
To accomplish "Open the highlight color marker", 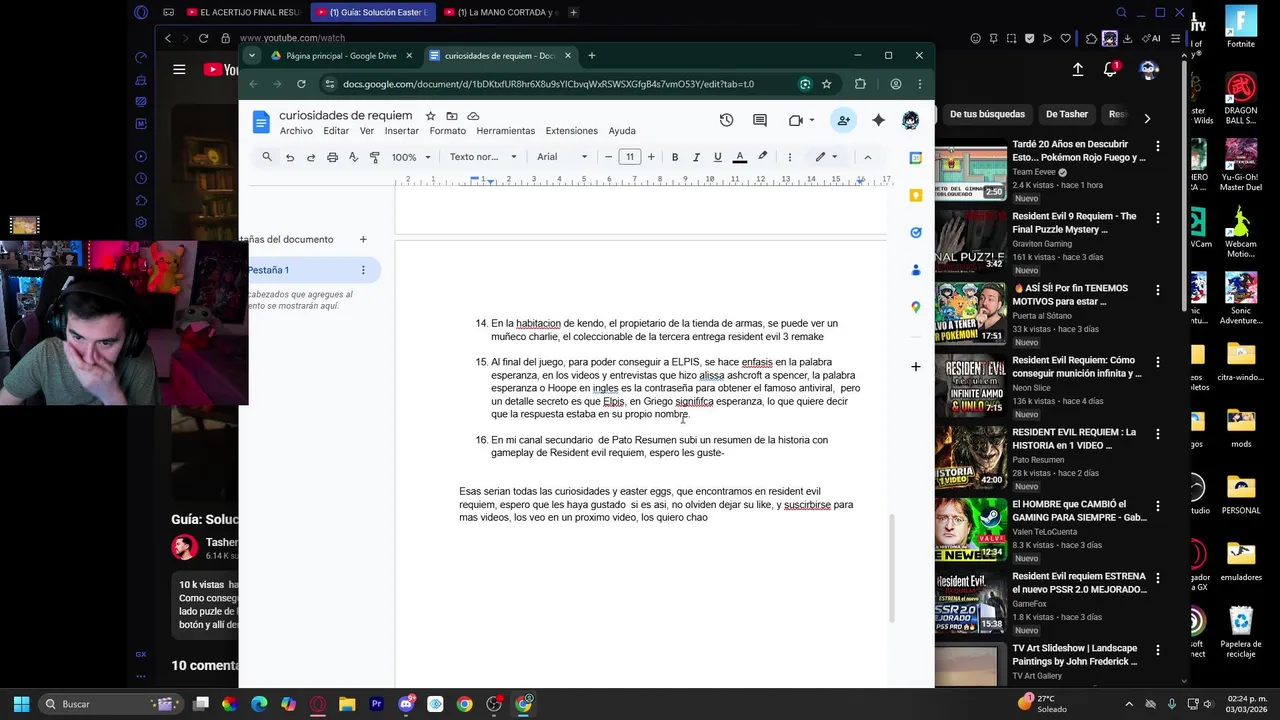I will pyautogui.click(x=762, y=157).
